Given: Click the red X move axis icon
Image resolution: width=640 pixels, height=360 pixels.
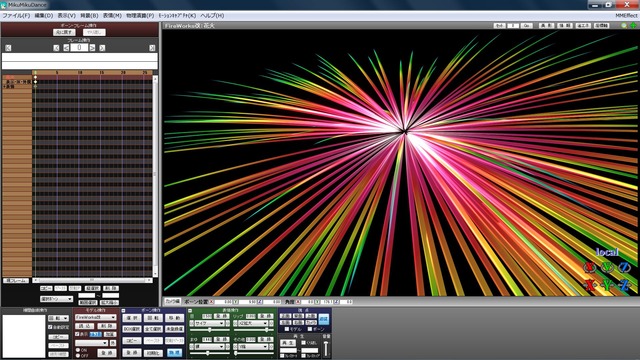Looking at the screenshot, I should pos(589,285).
